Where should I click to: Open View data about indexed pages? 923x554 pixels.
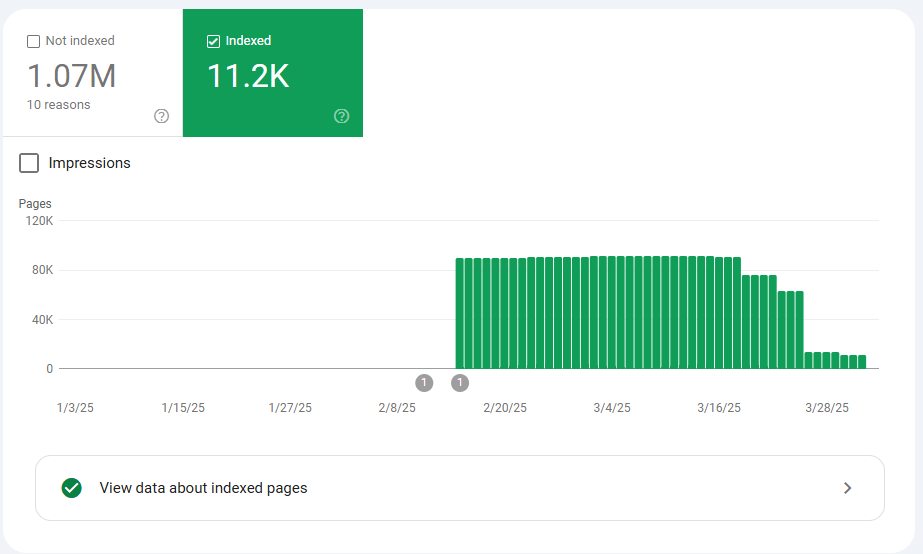[x=460, y=488]
